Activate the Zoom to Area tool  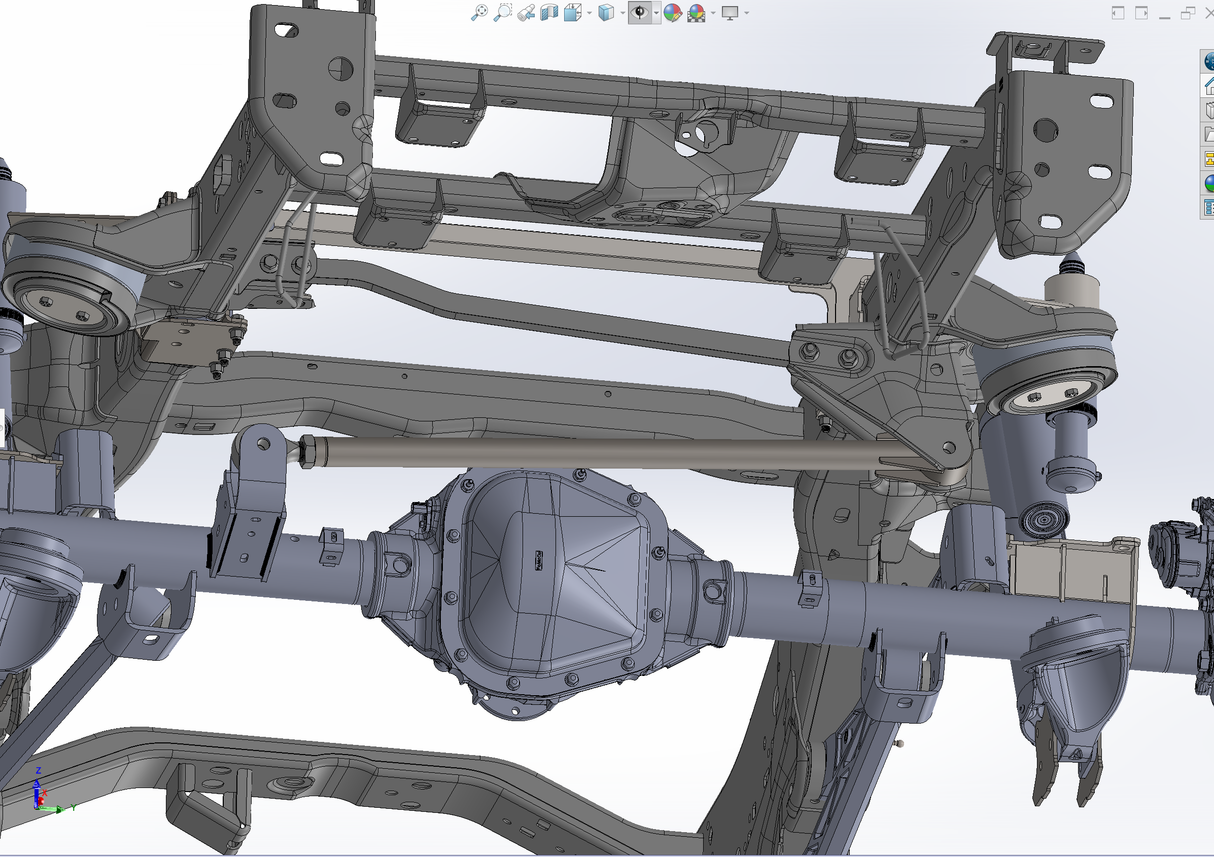(x=503, y=13)
